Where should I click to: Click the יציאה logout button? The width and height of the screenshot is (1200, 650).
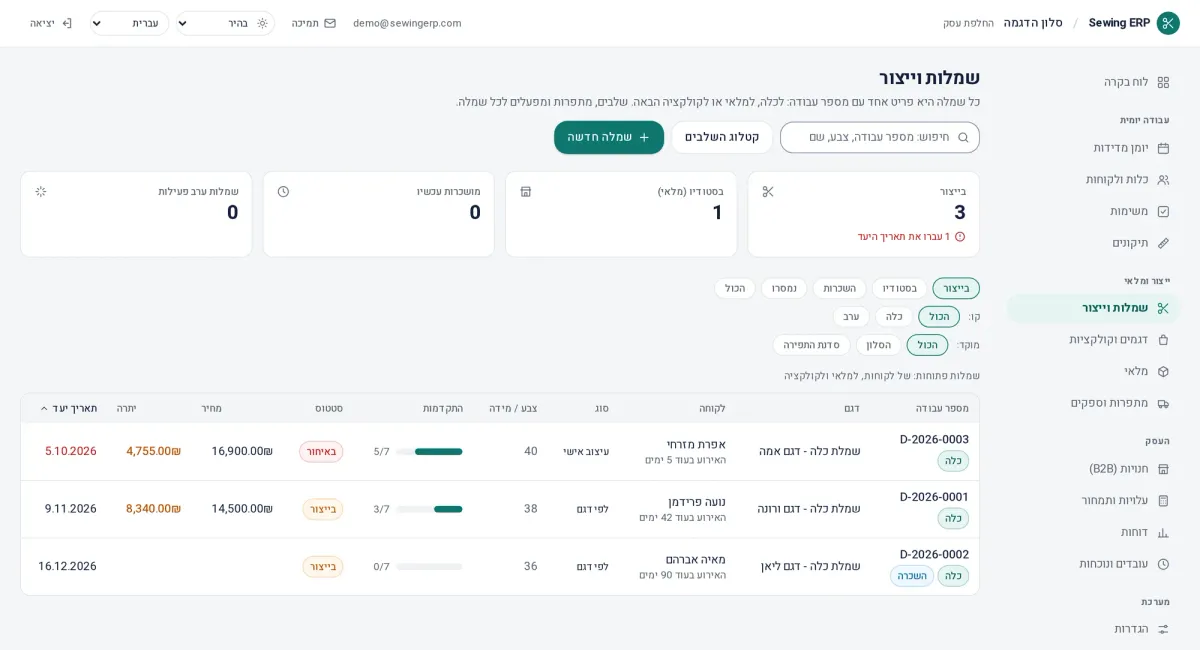50,23
